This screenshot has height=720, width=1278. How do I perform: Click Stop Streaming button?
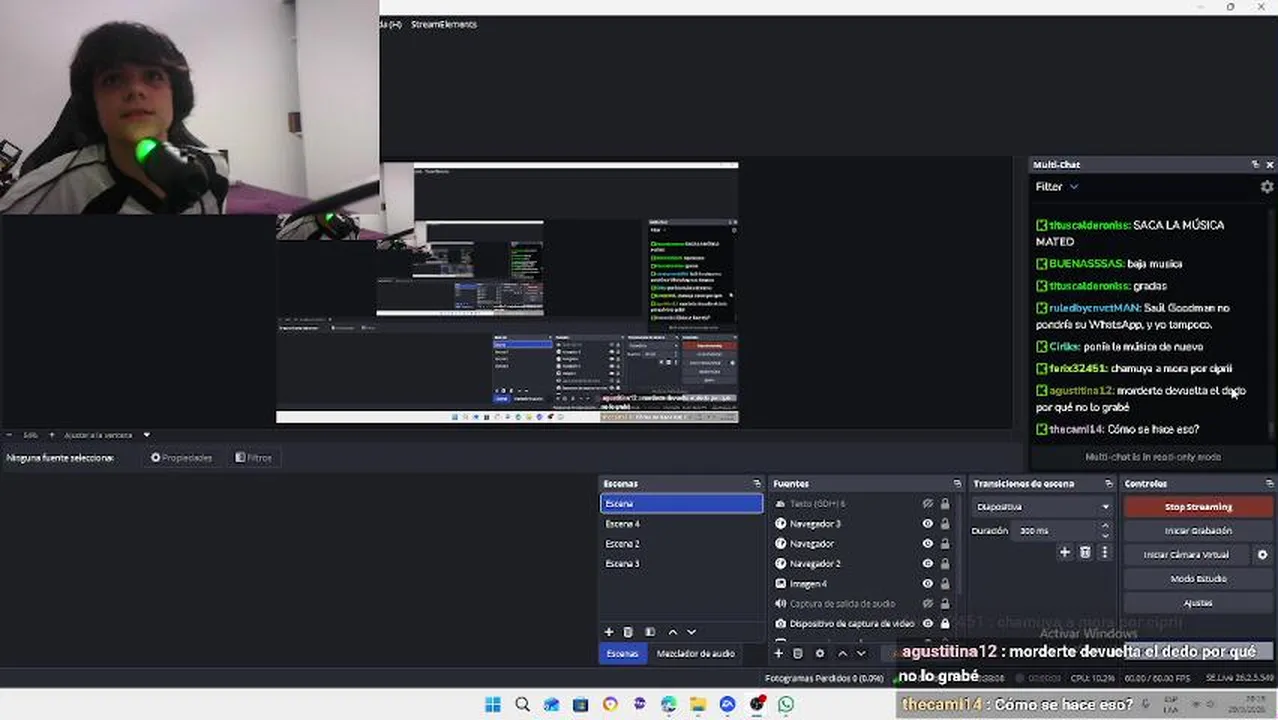[x=1199, y=507]
